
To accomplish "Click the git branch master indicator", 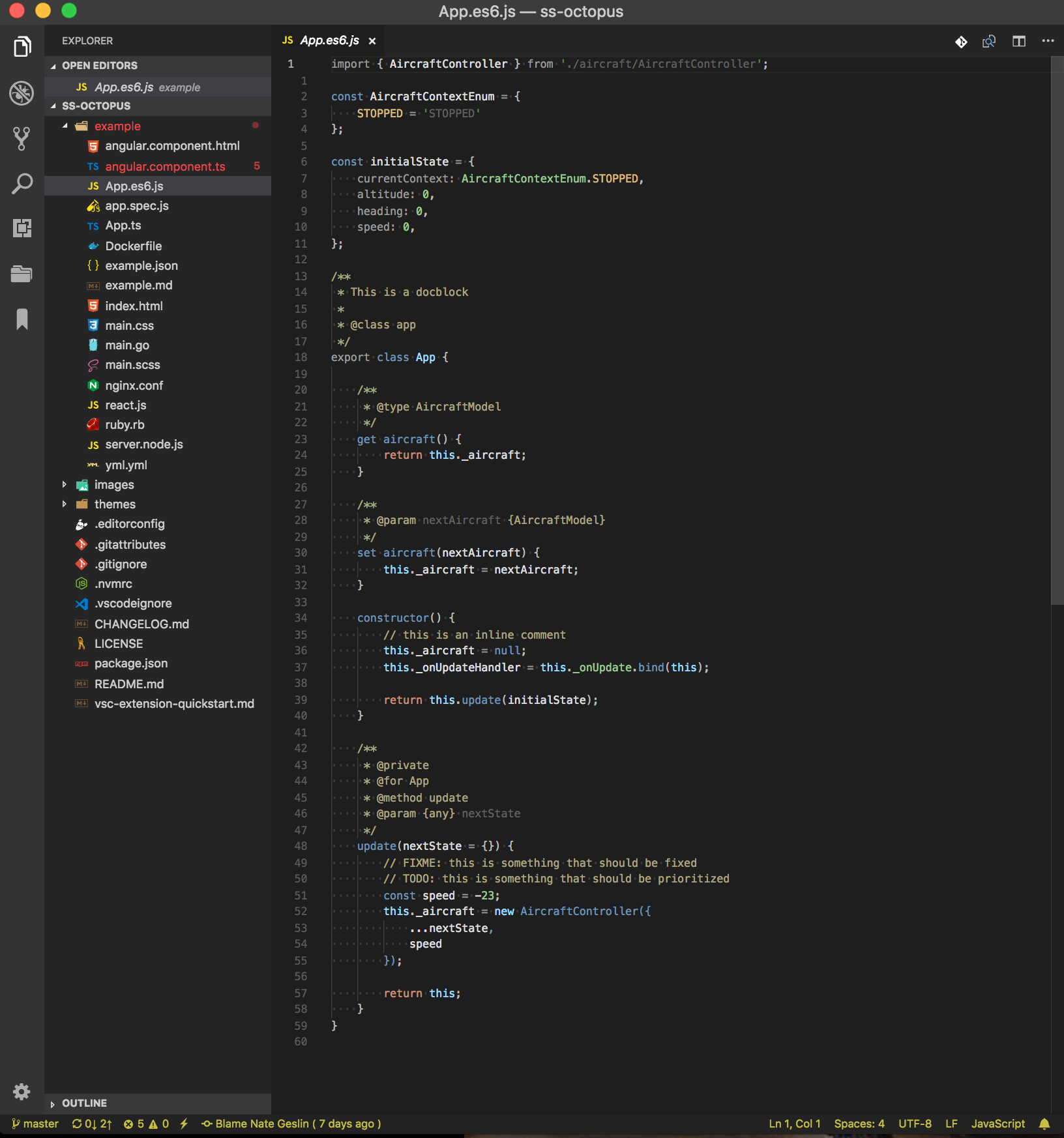I will [35, 1124].
